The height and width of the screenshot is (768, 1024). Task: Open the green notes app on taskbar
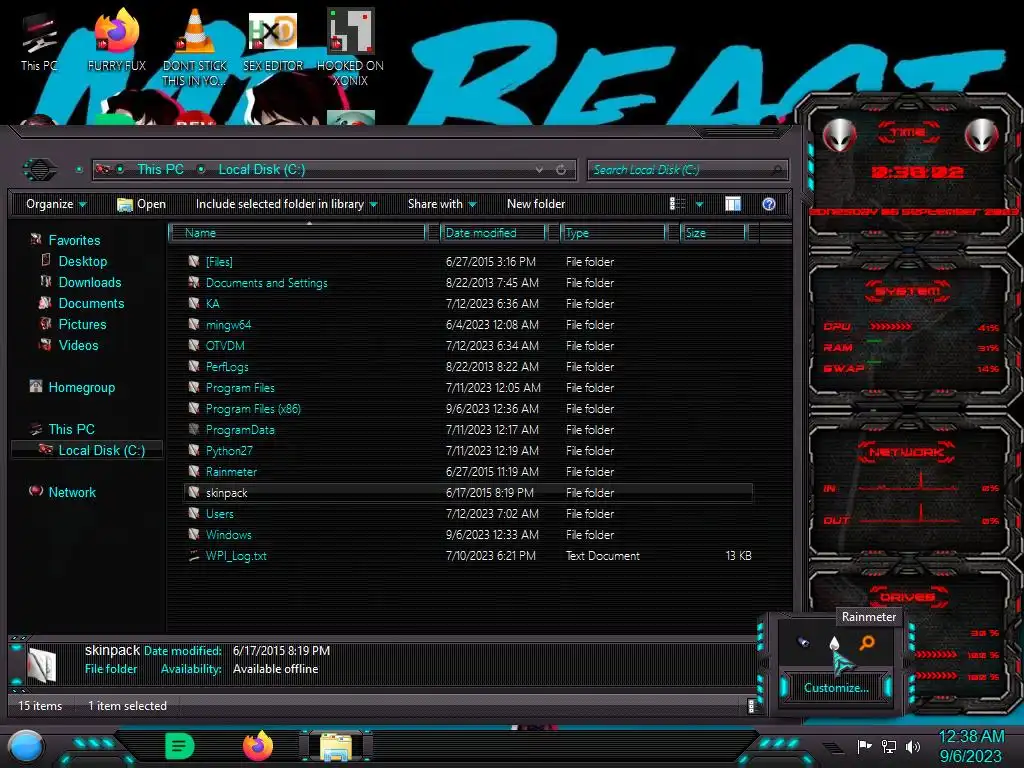click(x=180, y=746)
